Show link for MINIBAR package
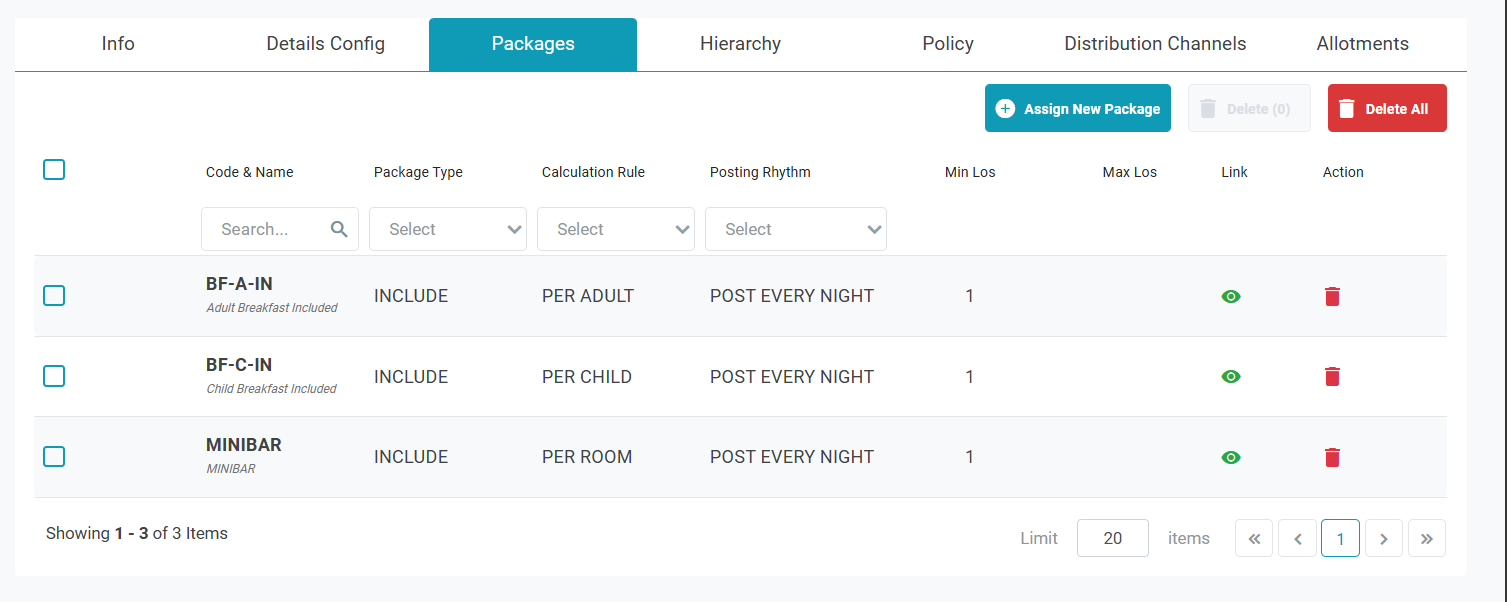 [1231, 457]
